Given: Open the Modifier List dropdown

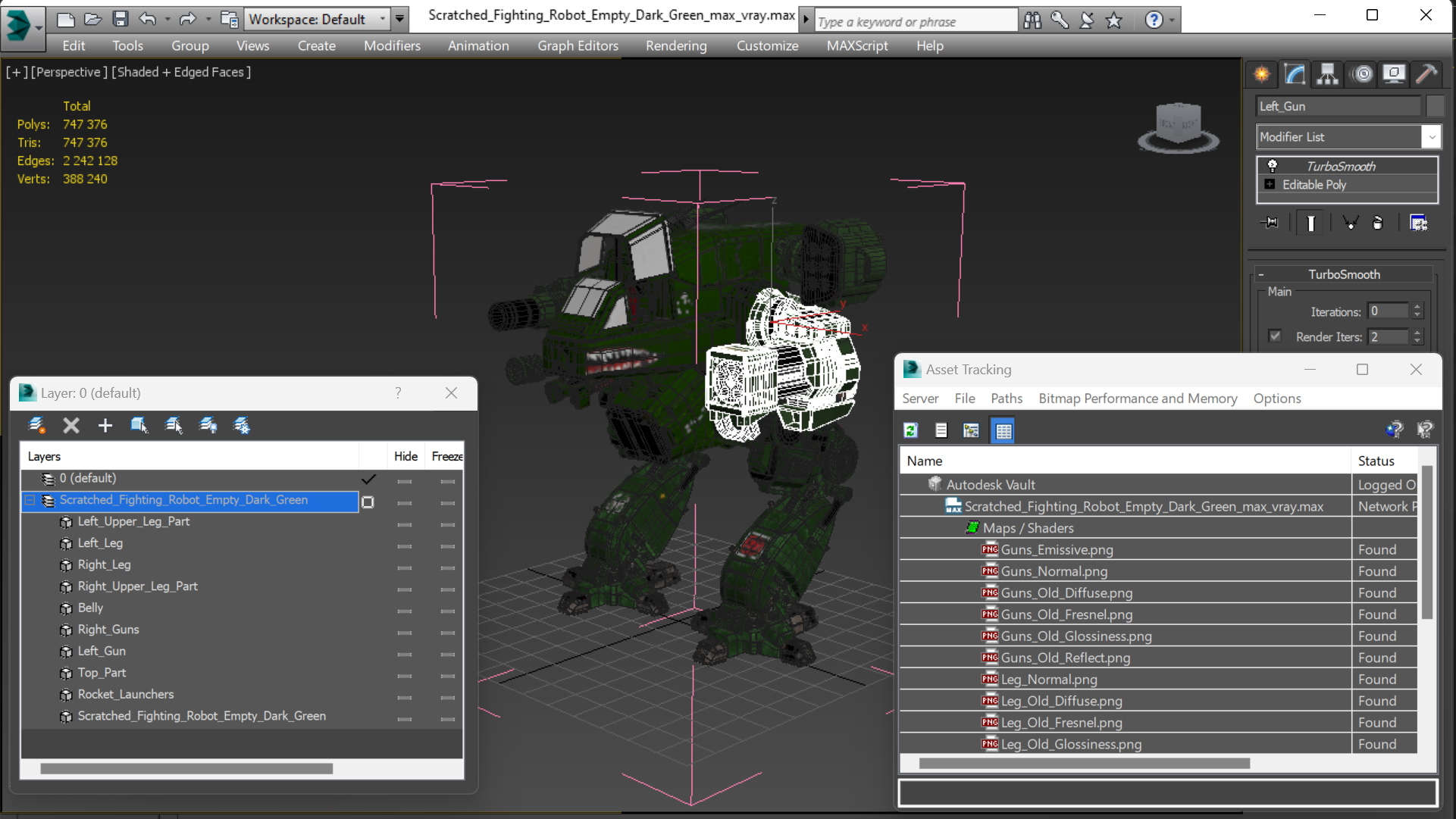Looking at the screenshot, I should pyautogui.click(x=1431, y=137).
